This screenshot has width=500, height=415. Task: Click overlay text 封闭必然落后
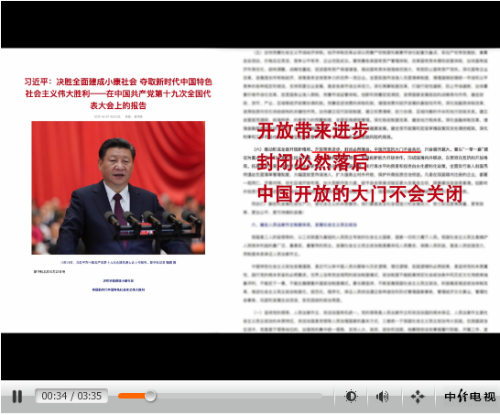(313, 162)
